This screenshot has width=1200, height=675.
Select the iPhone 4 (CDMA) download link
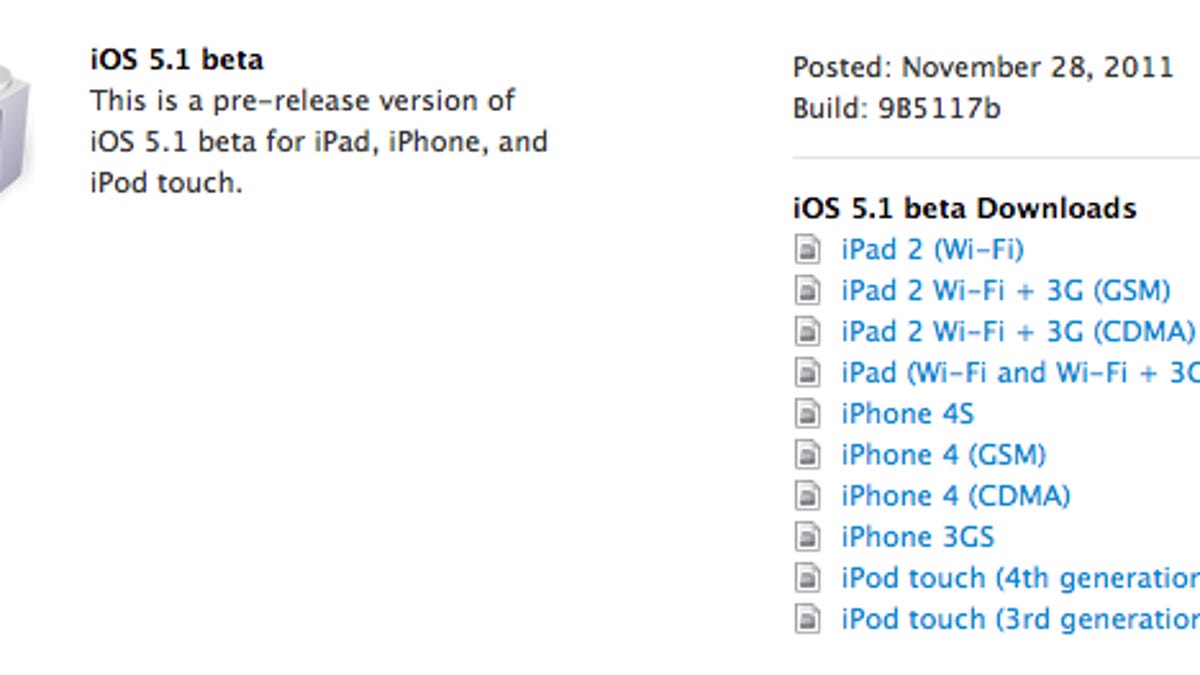955,496
